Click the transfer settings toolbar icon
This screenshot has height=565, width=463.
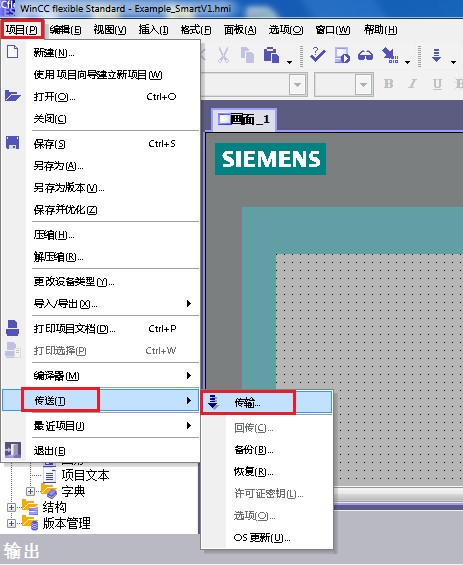[391, 55]
